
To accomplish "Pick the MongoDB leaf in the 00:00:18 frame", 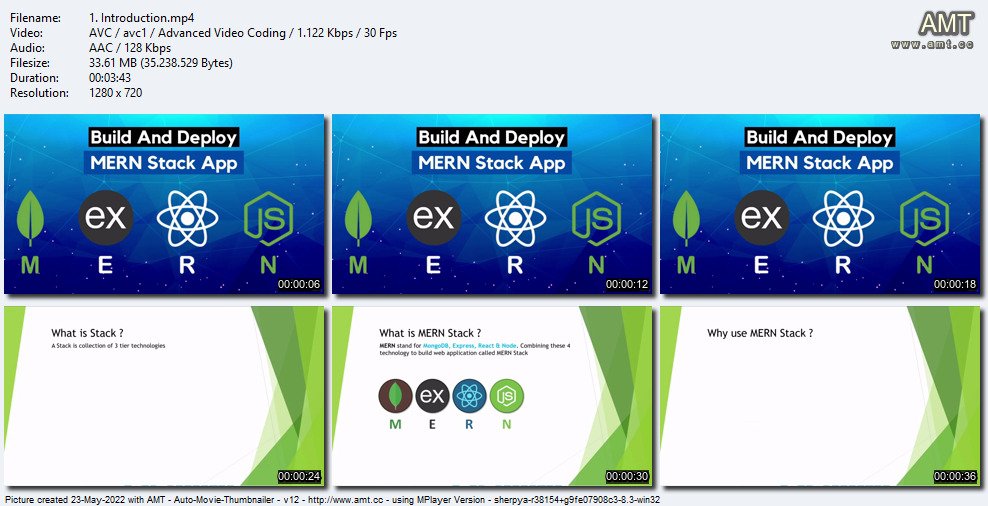I will click(x=686, y=218).
